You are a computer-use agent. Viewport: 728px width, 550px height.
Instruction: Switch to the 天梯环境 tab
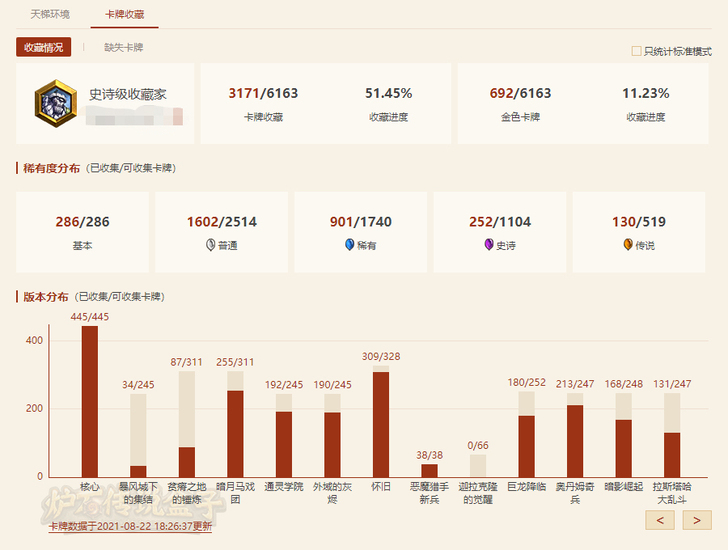[x=50, y=14]
